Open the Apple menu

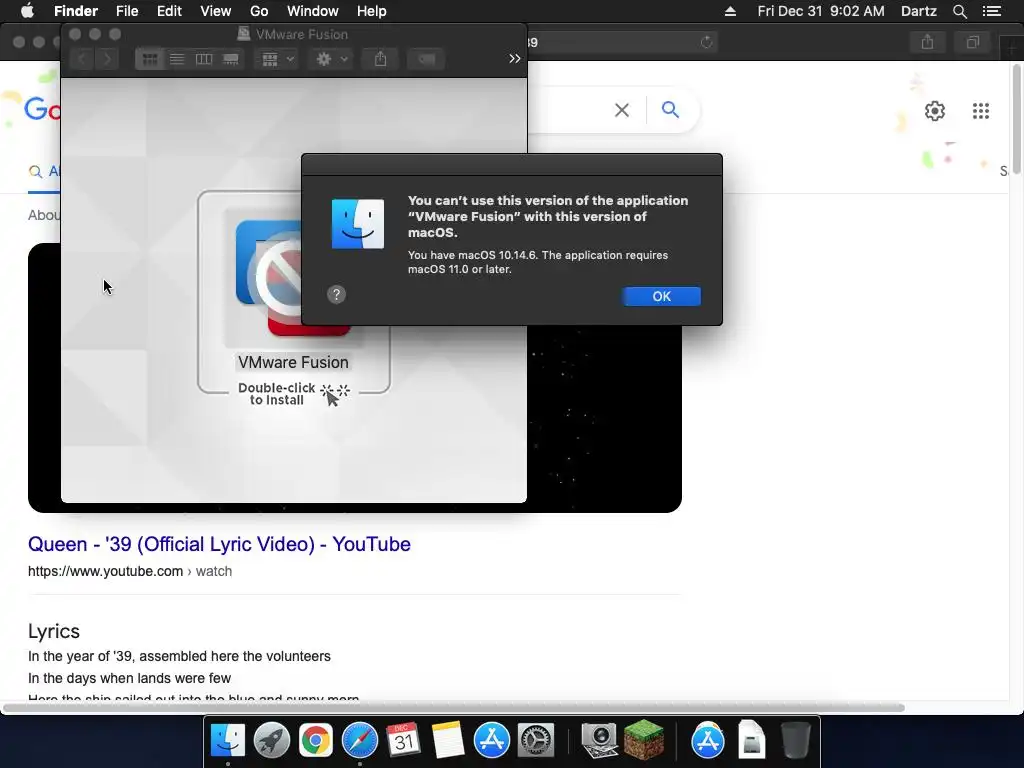27,11
